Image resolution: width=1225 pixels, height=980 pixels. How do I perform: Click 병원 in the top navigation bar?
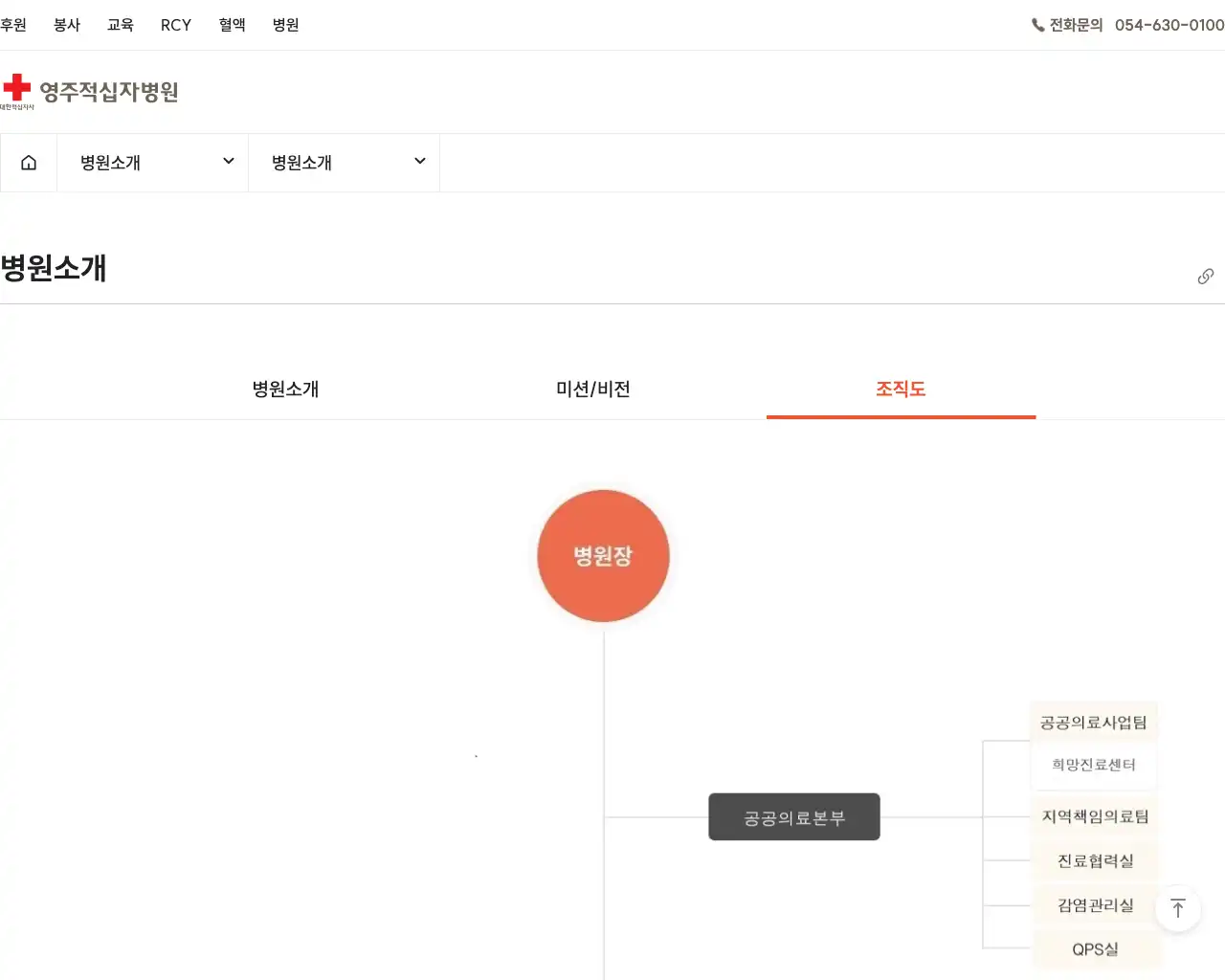tap(284, 25)
